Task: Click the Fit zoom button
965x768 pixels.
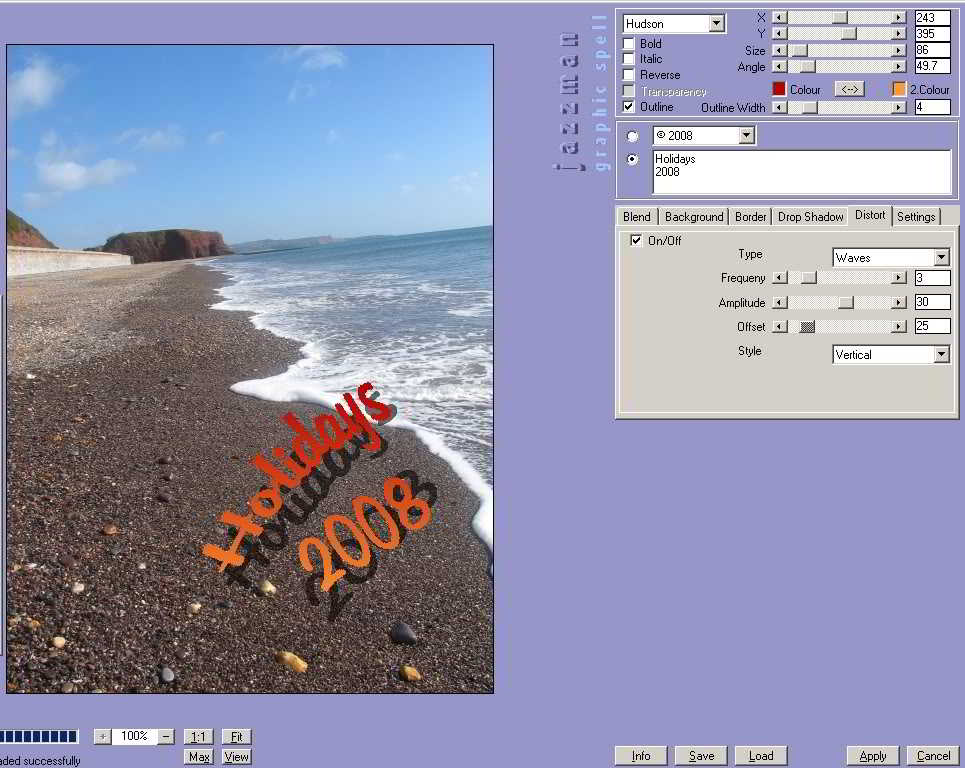Action: tap(237, 737)
